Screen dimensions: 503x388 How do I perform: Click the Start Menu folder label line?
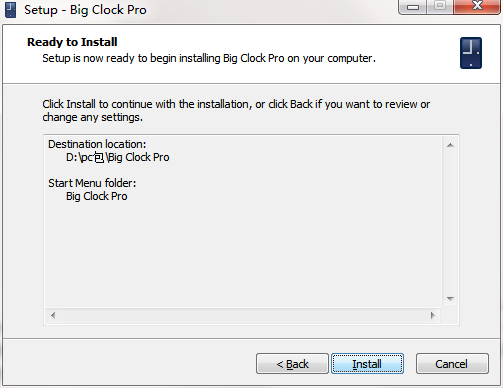pos(92,183)
